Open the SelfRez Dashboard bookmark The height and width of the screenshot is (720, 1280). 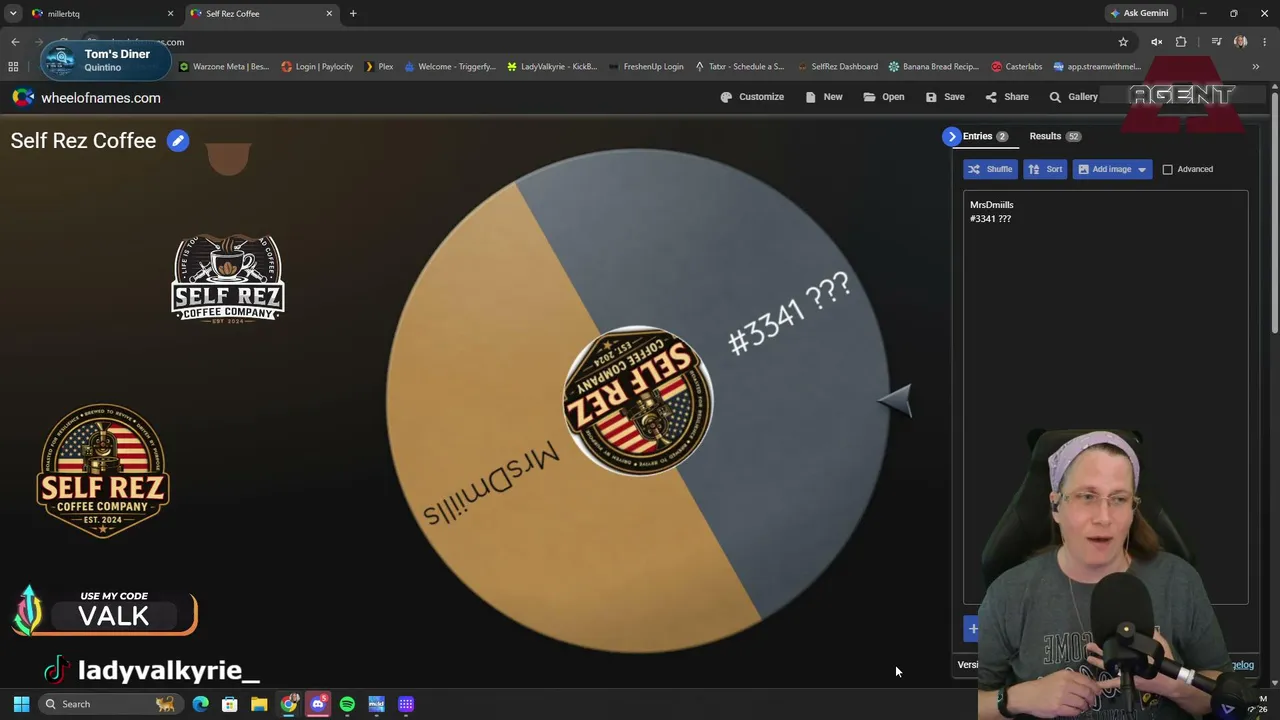coord(837,67)
